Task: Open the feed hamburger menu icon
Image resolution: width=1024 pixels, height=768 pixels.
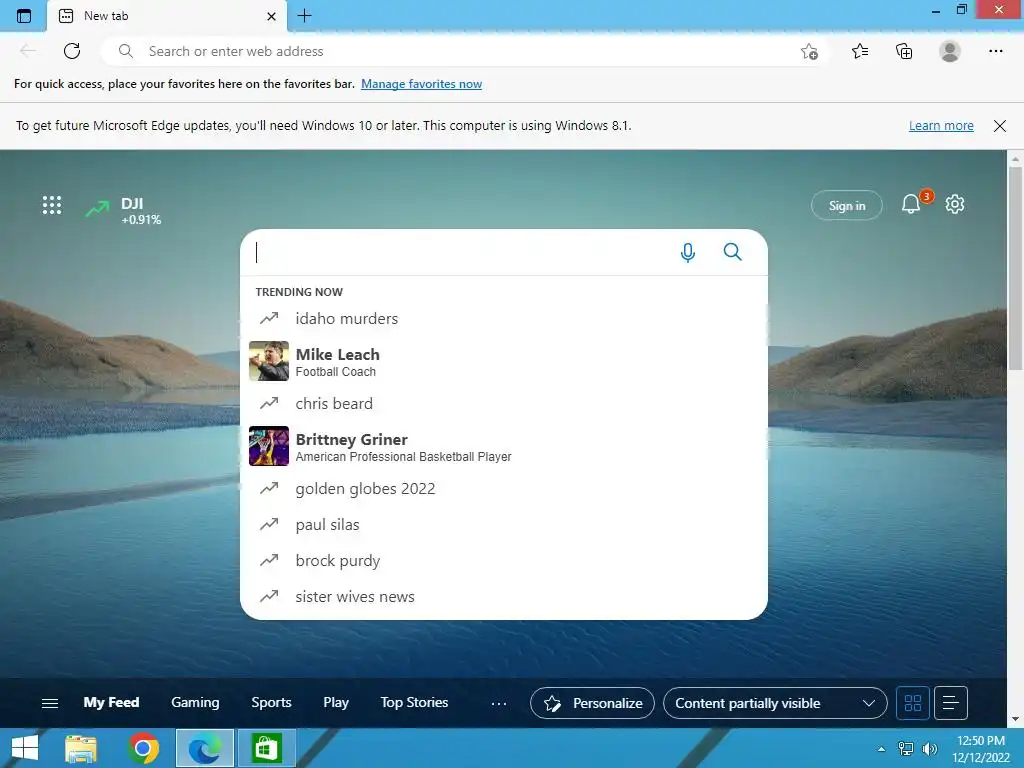Action: [50, 703]
